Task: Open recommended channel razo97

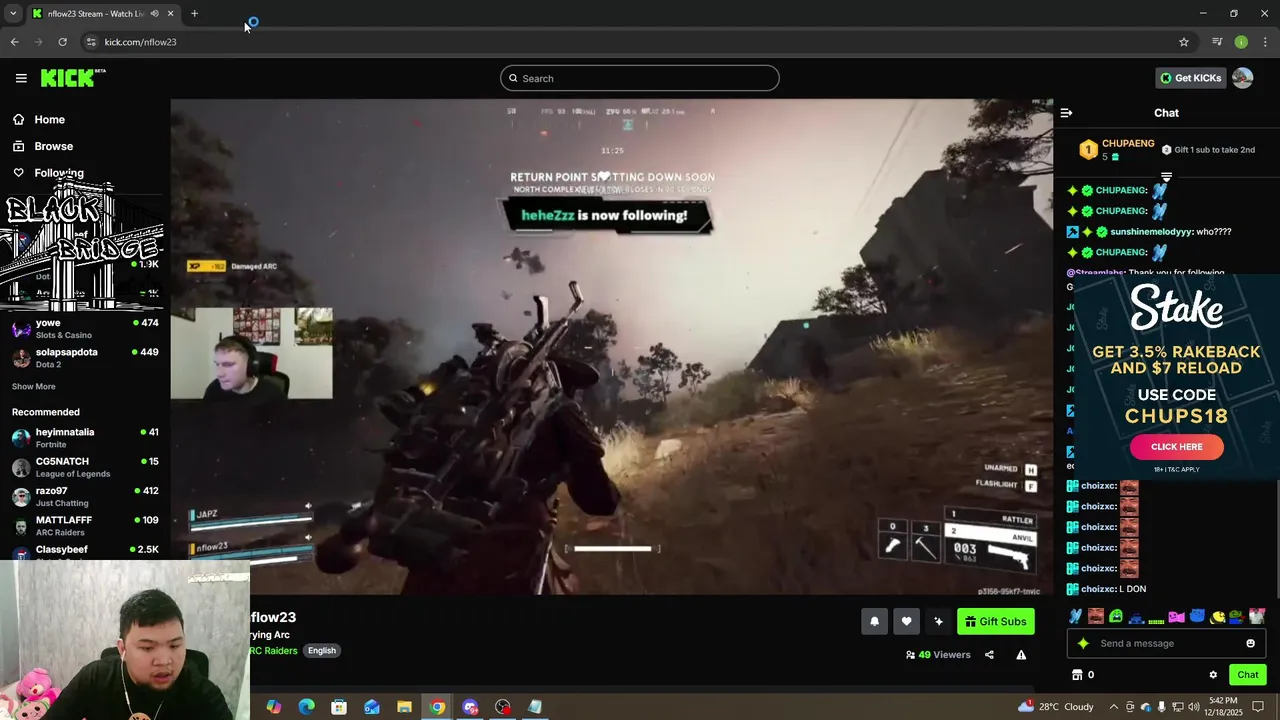Action: point(85,496)
